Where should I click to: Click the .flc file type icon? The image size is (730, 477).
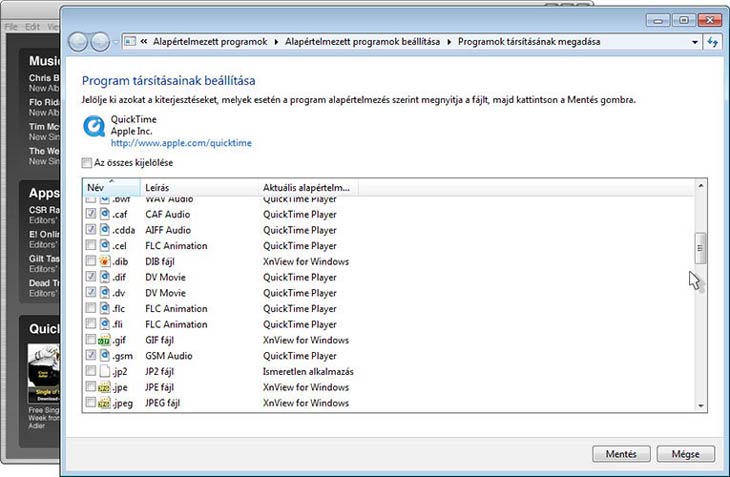[x=105, y=308]
